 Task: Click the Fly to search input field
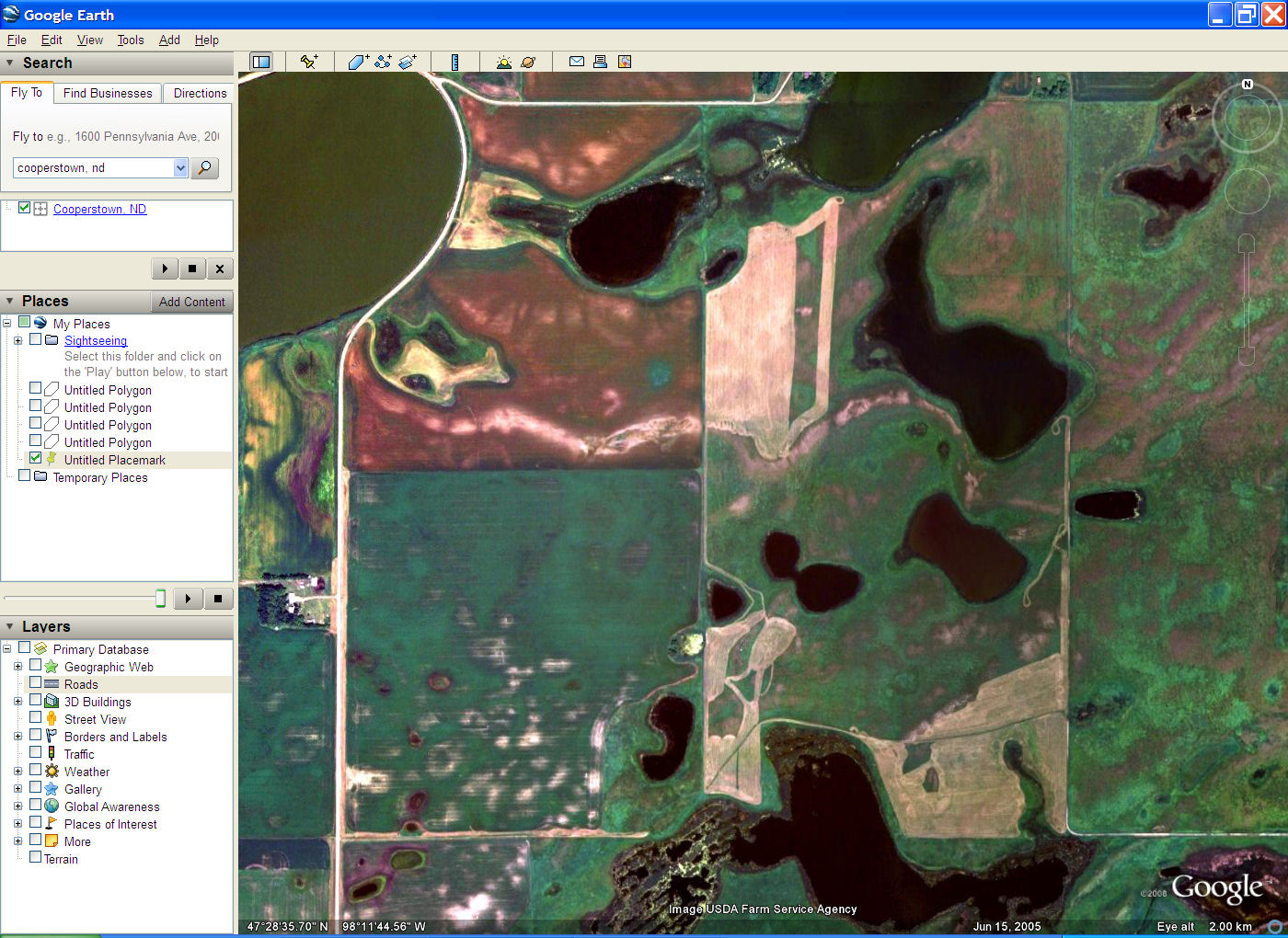pos(93,167)
